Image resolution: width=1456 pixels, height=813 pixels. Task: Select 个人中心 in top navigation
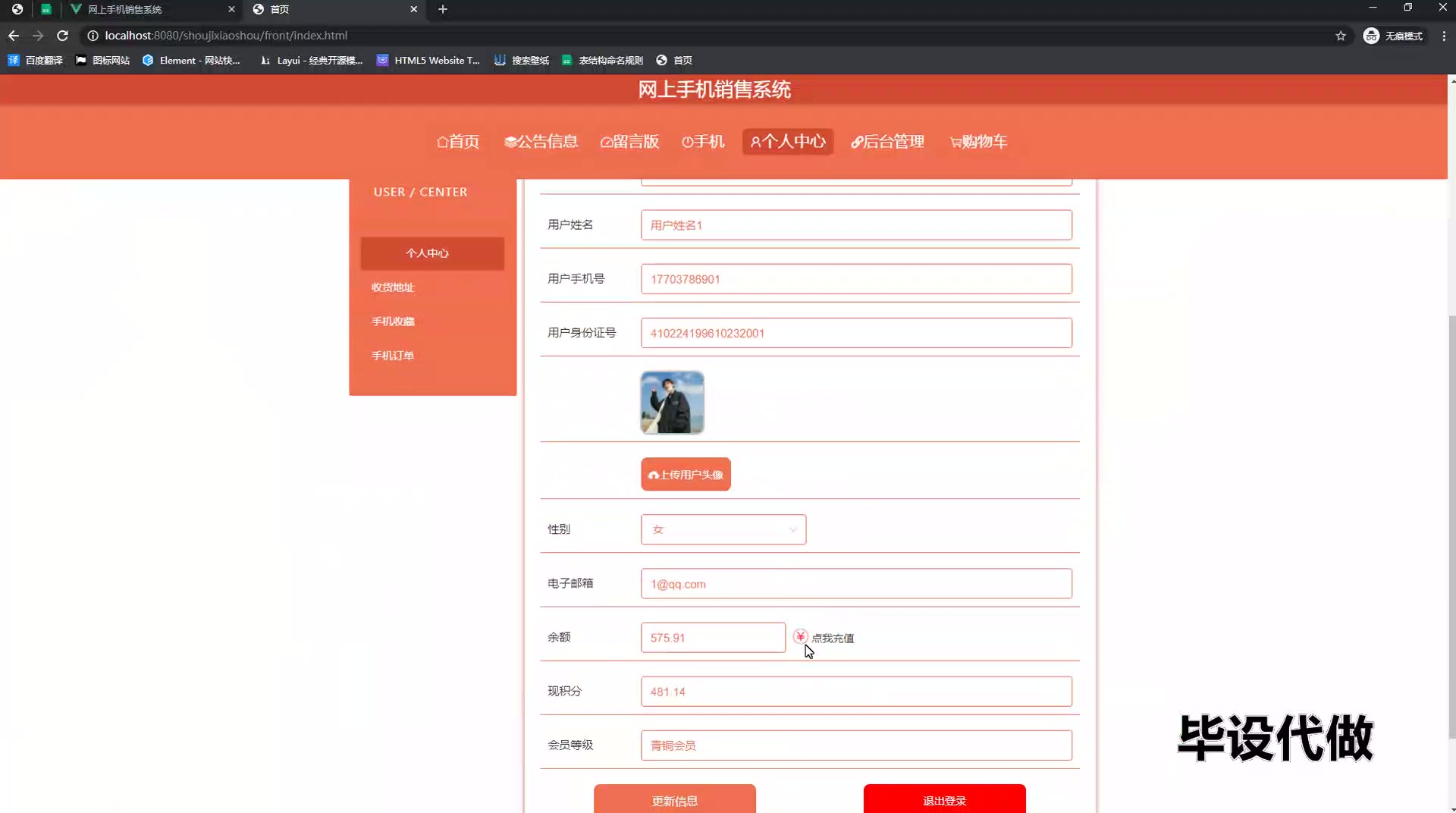788,142
